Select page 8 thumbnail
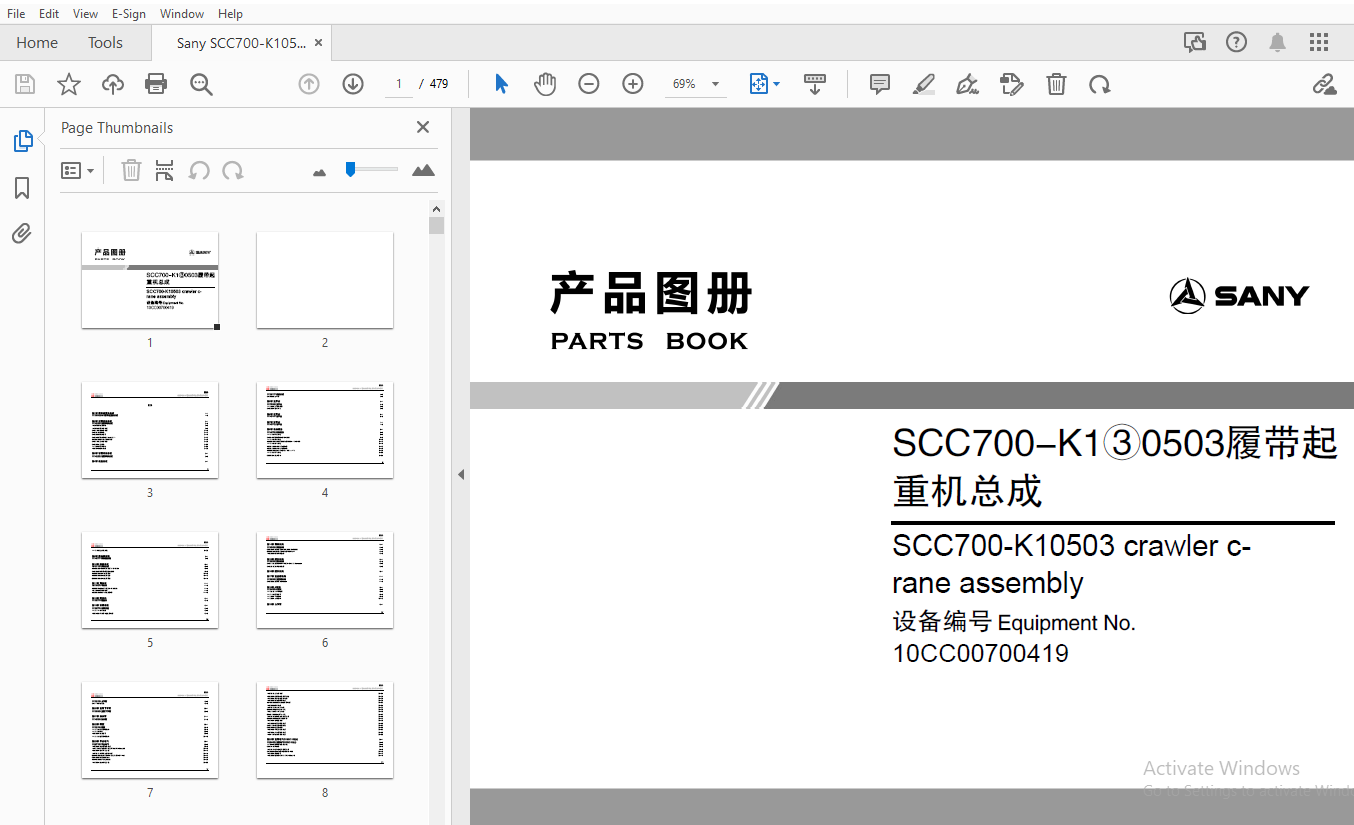Viewport: 1354px width, 825px height. [x=325, y=730]
